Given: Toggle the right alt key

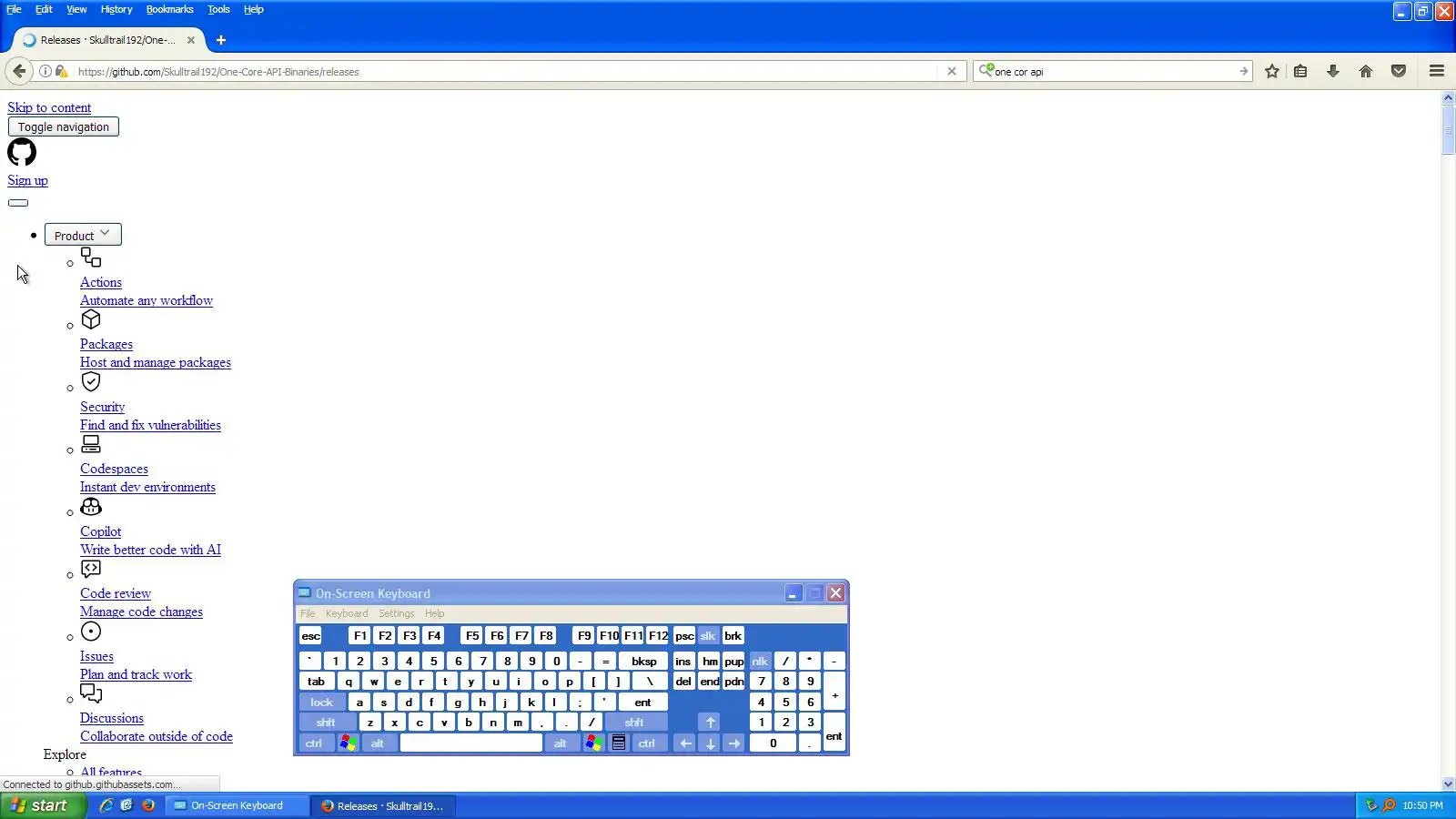Looking at the screenshot, I should pyautogui.click(x=561, y=743).
